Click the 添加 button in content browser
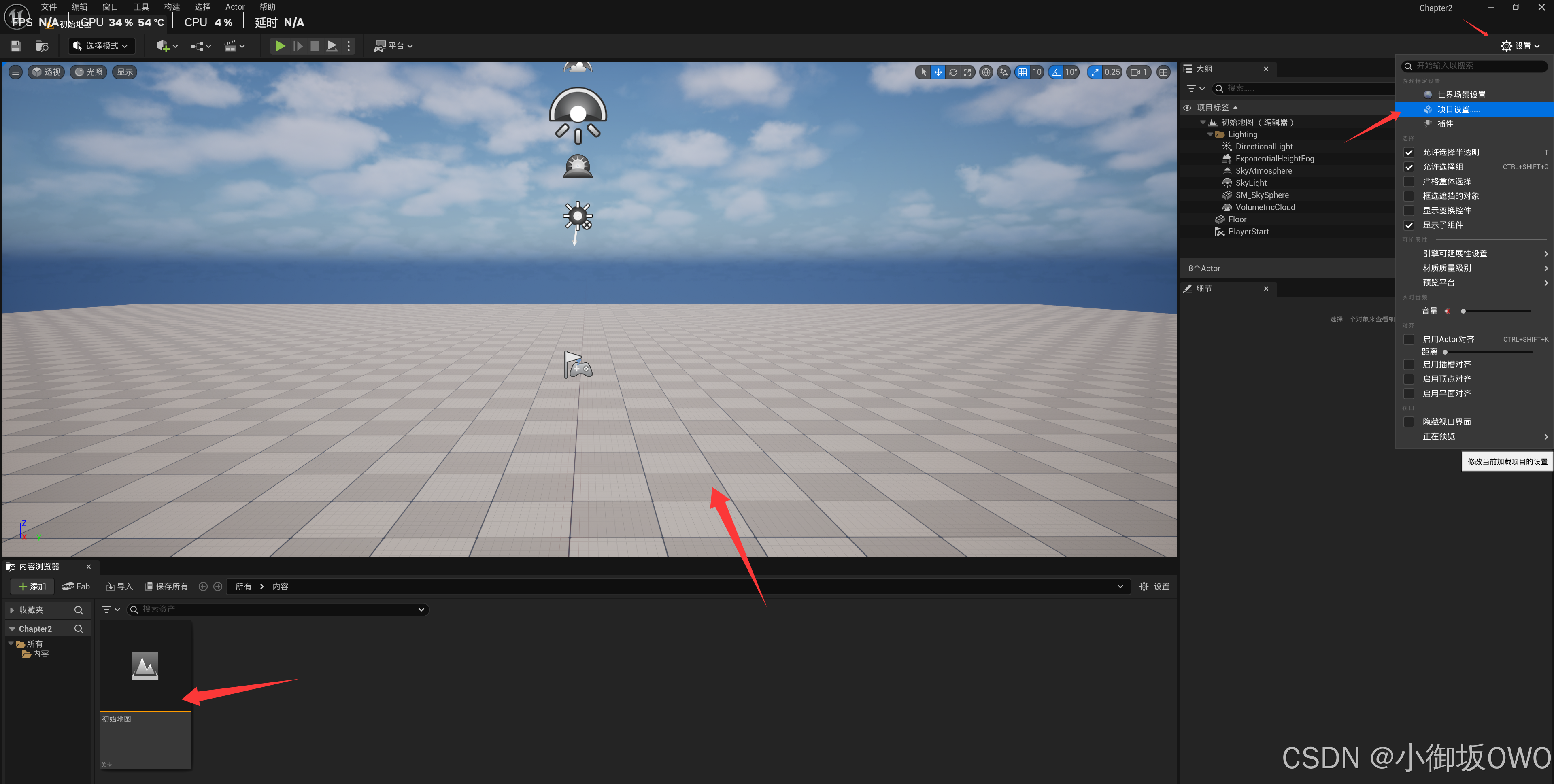 pos(32,586)
